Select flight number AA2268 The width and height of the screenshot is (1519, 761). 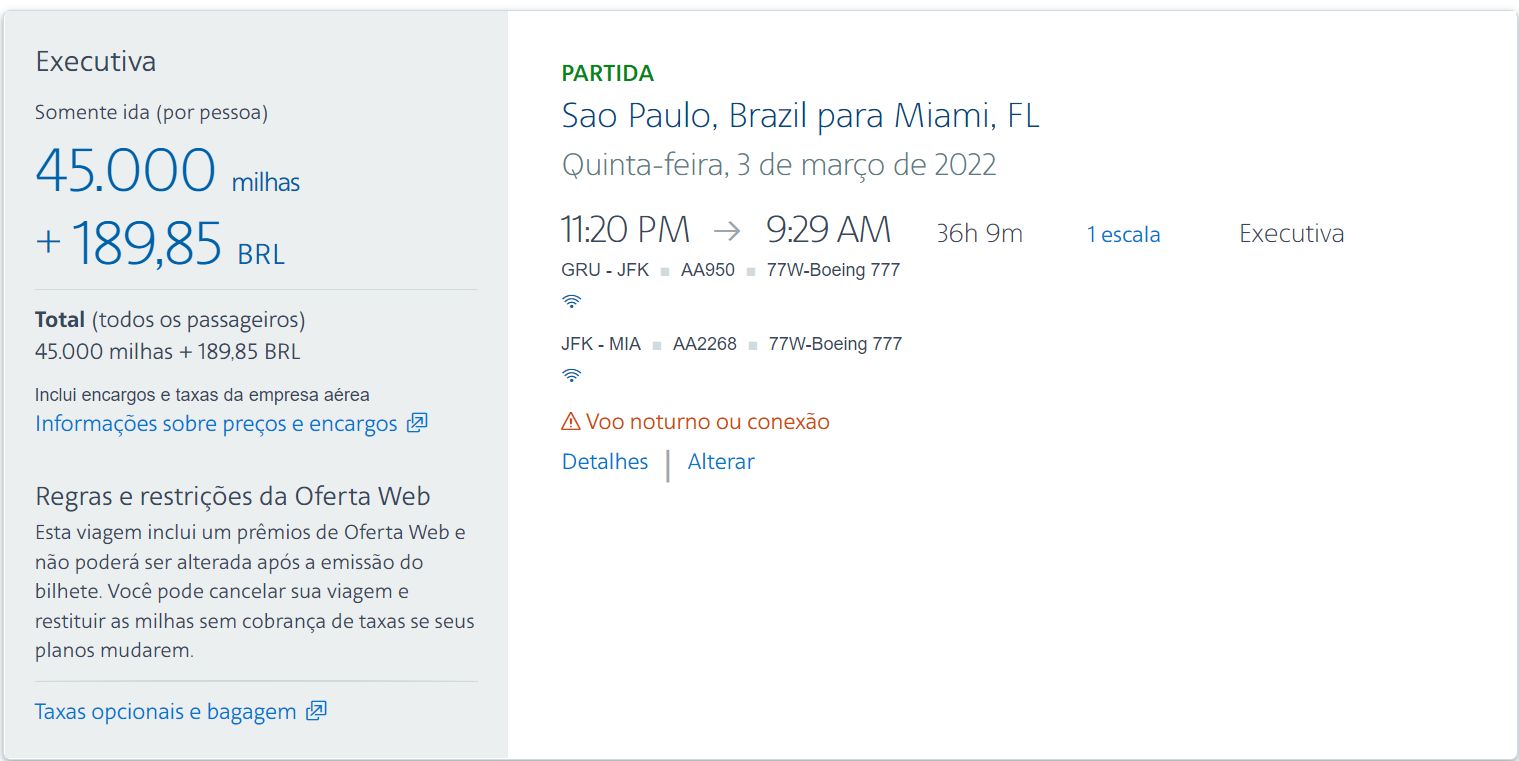(x=705, y=344)
